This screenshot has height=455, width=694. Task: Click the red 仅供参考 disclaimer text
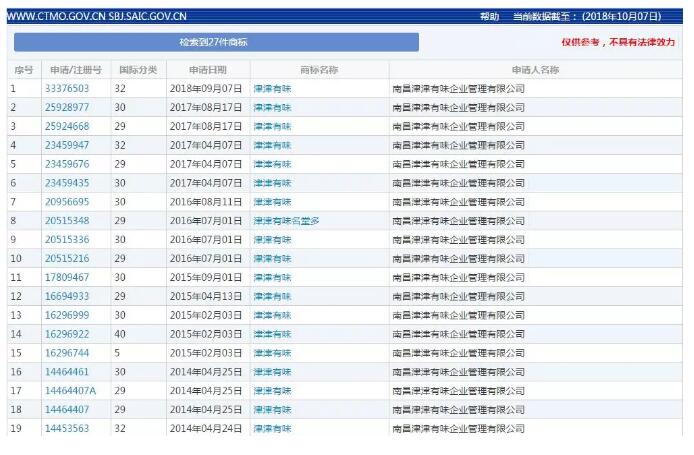618,42
